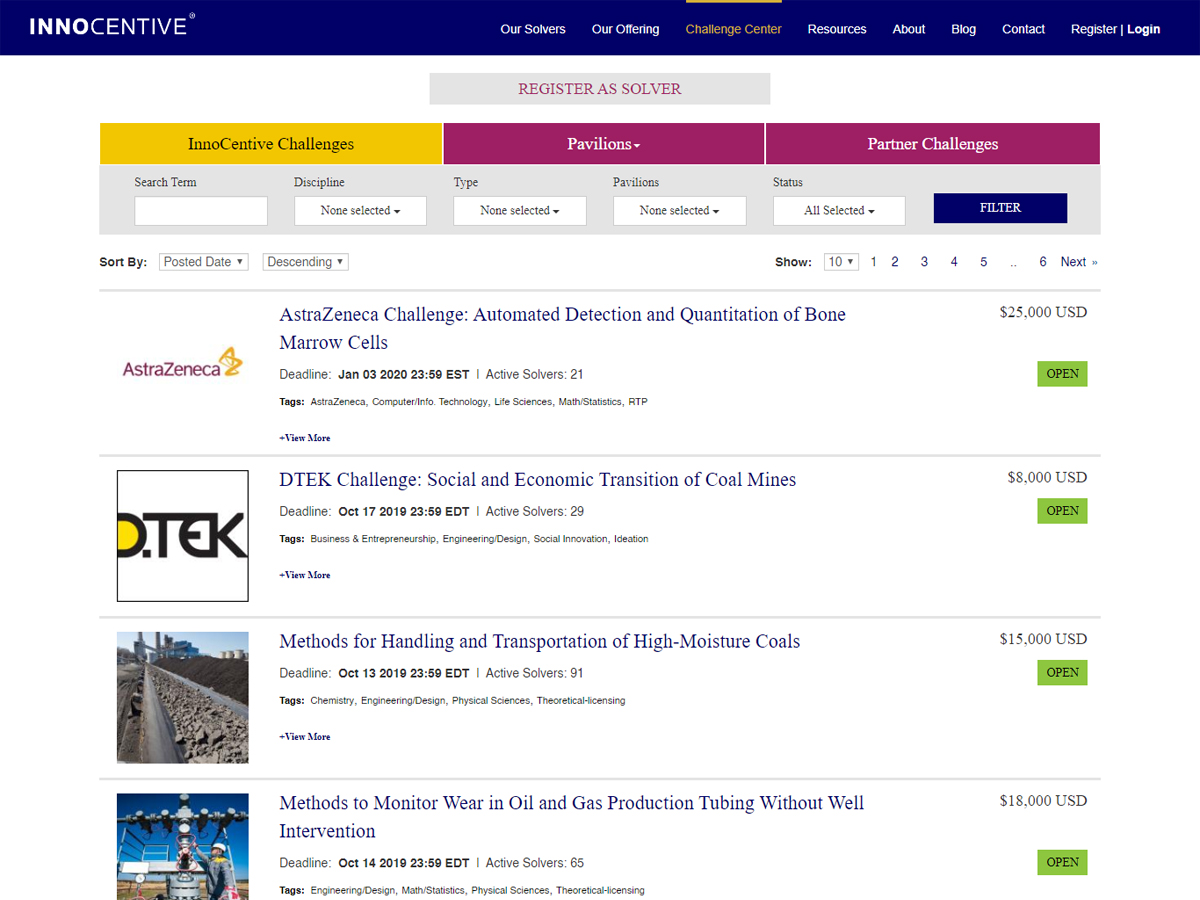Expand View More under AstraZeneca challenge

(305, 438)
